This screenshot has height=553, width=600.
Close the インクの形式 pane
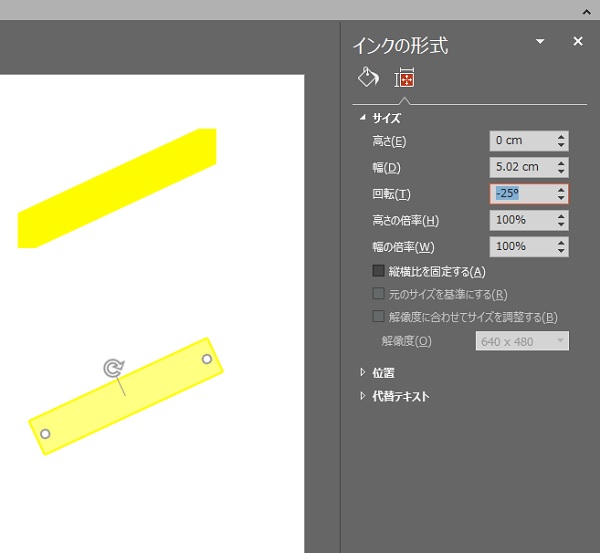click(x=578, y=41)
